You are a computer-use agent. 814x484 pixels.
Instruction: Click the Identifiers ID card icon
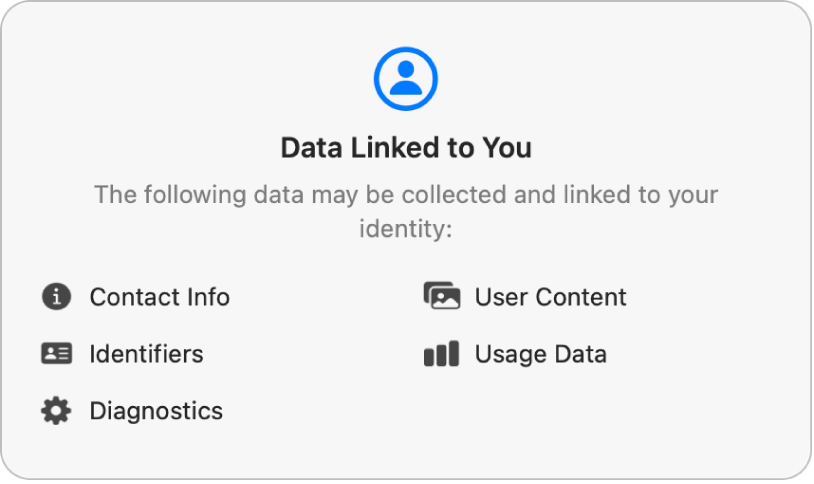tap(56, 354)
